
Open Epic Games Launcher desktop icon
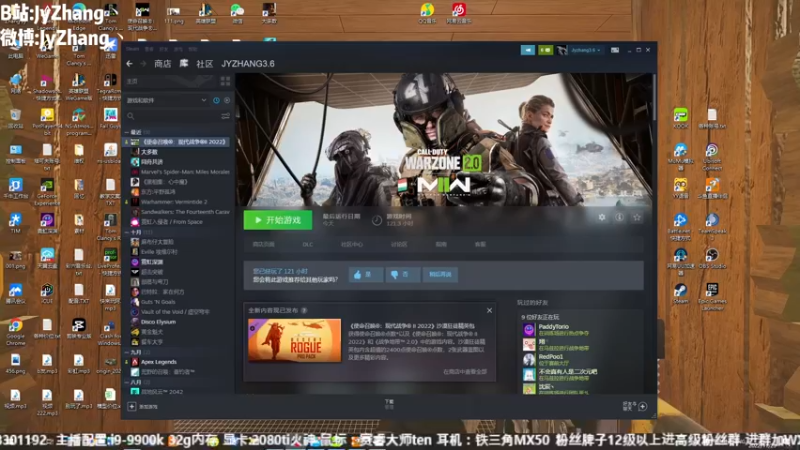[x=712, y=296]
